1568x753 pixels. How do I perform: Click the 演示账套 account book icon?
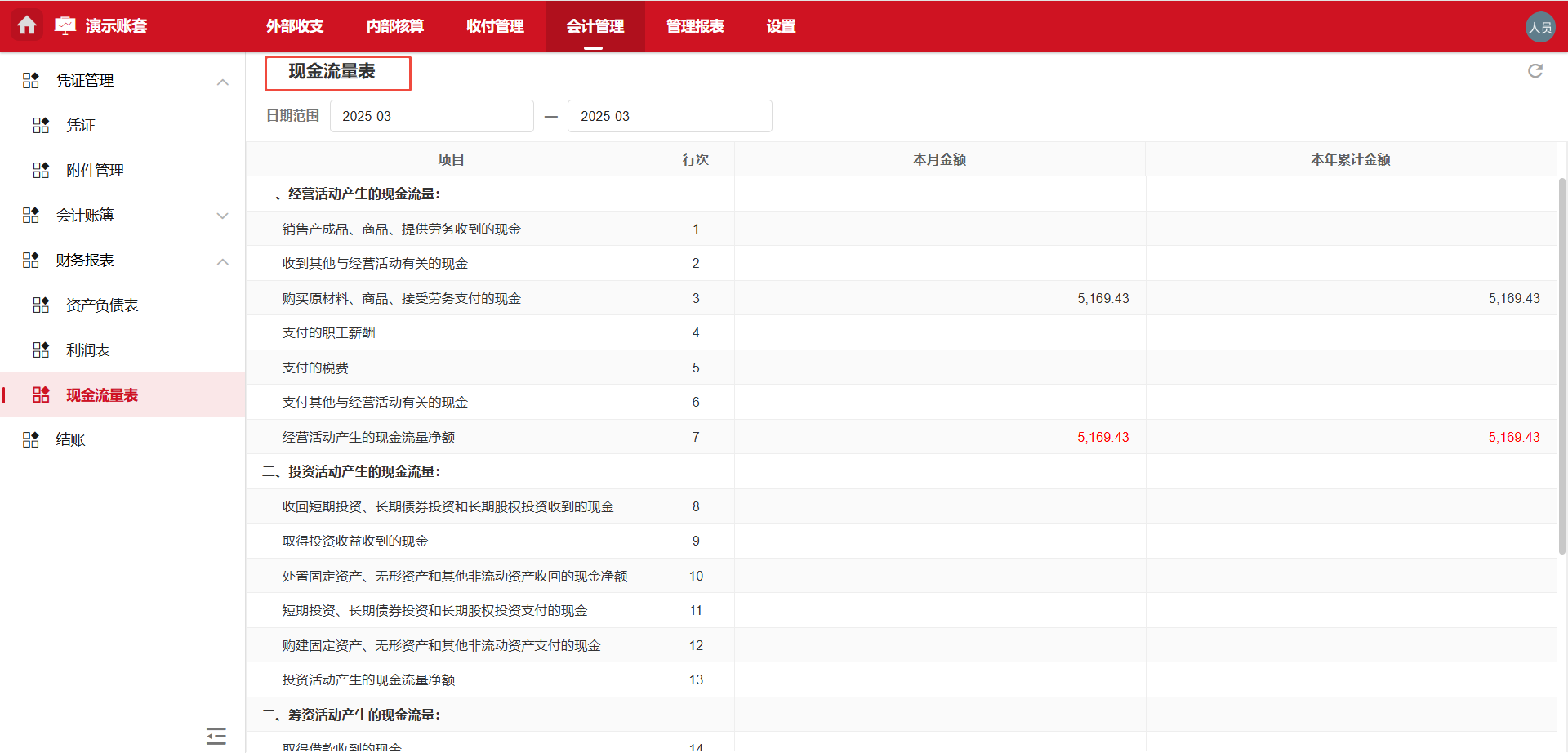65,24
